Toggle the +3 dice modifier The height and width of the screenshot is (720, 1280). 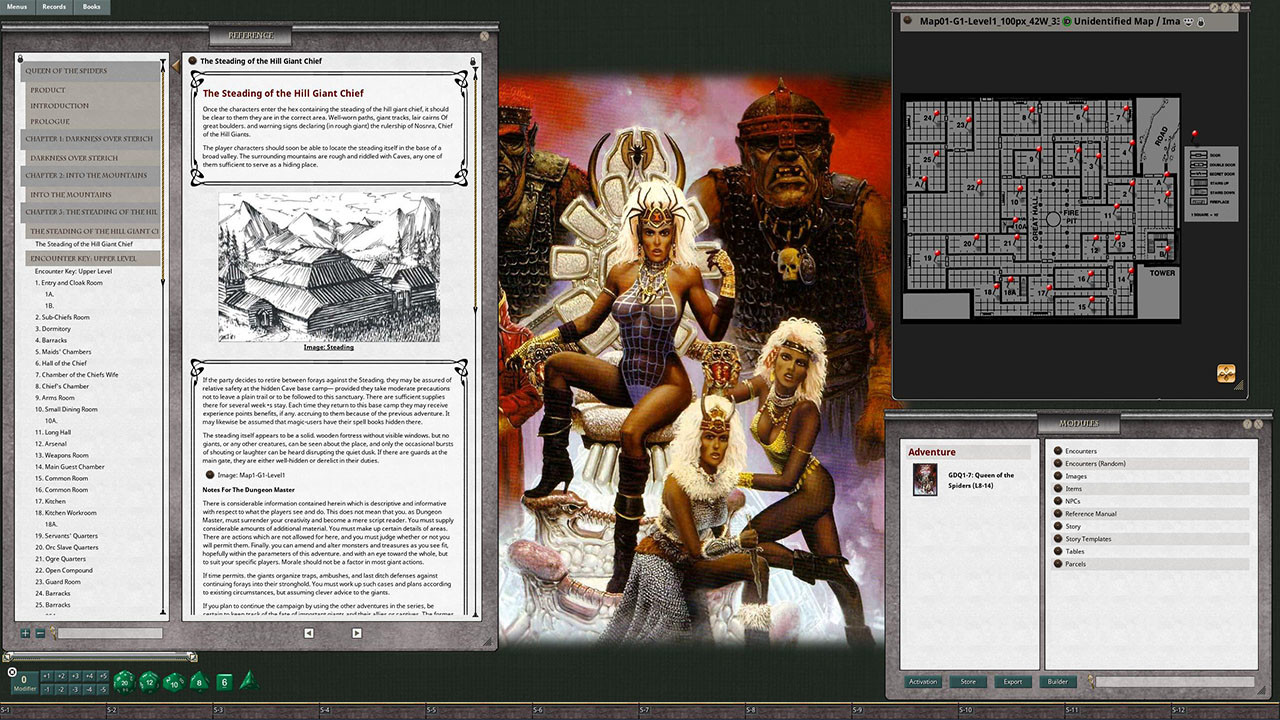click(x=75, y=676)
